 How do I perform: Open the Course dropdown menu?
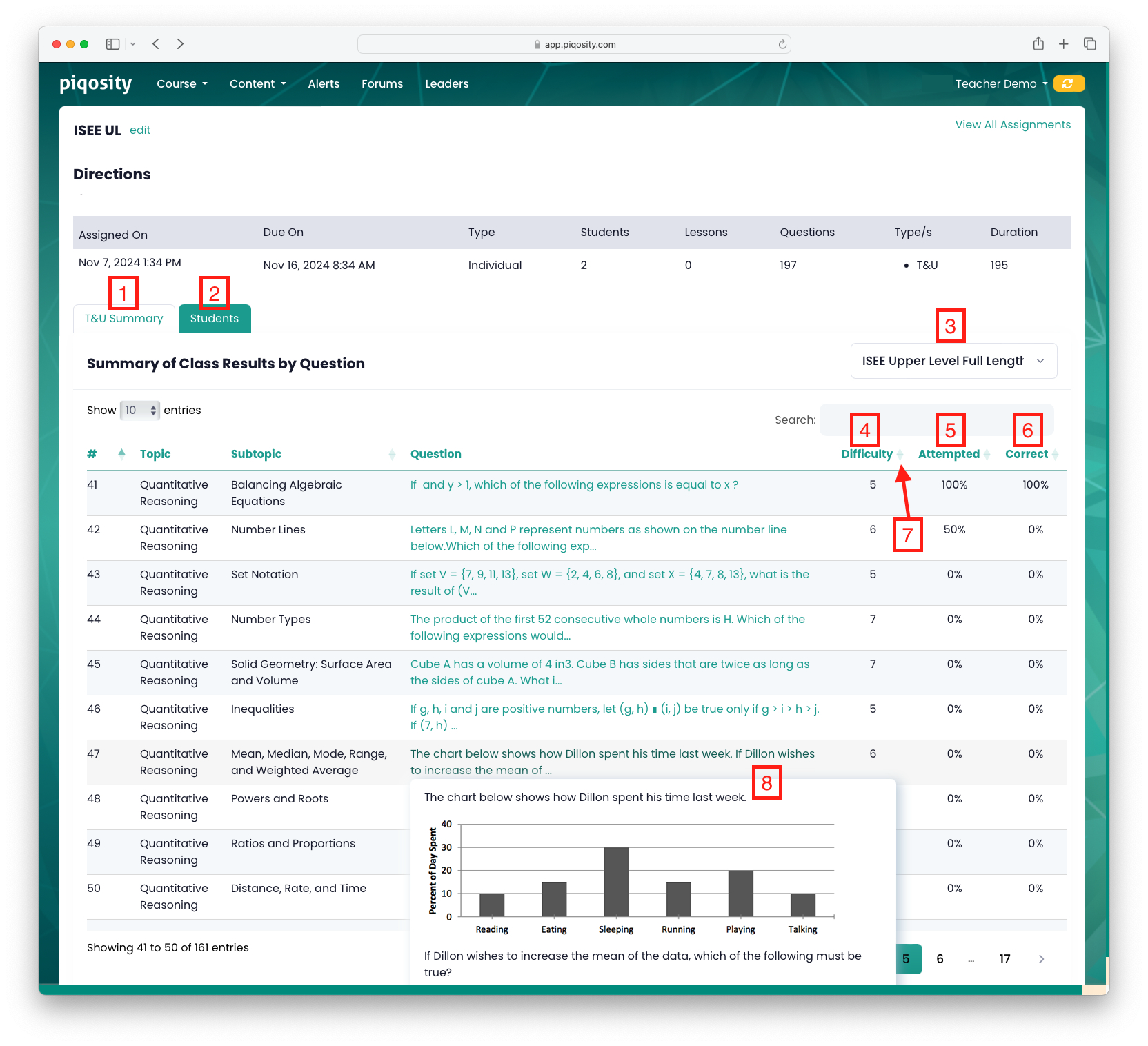(x=182, y=83)
